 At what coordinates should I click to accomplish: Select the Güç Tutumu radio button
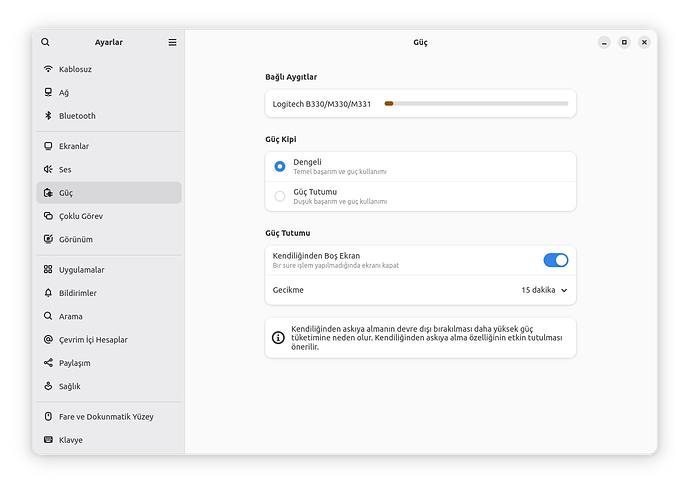280,196
